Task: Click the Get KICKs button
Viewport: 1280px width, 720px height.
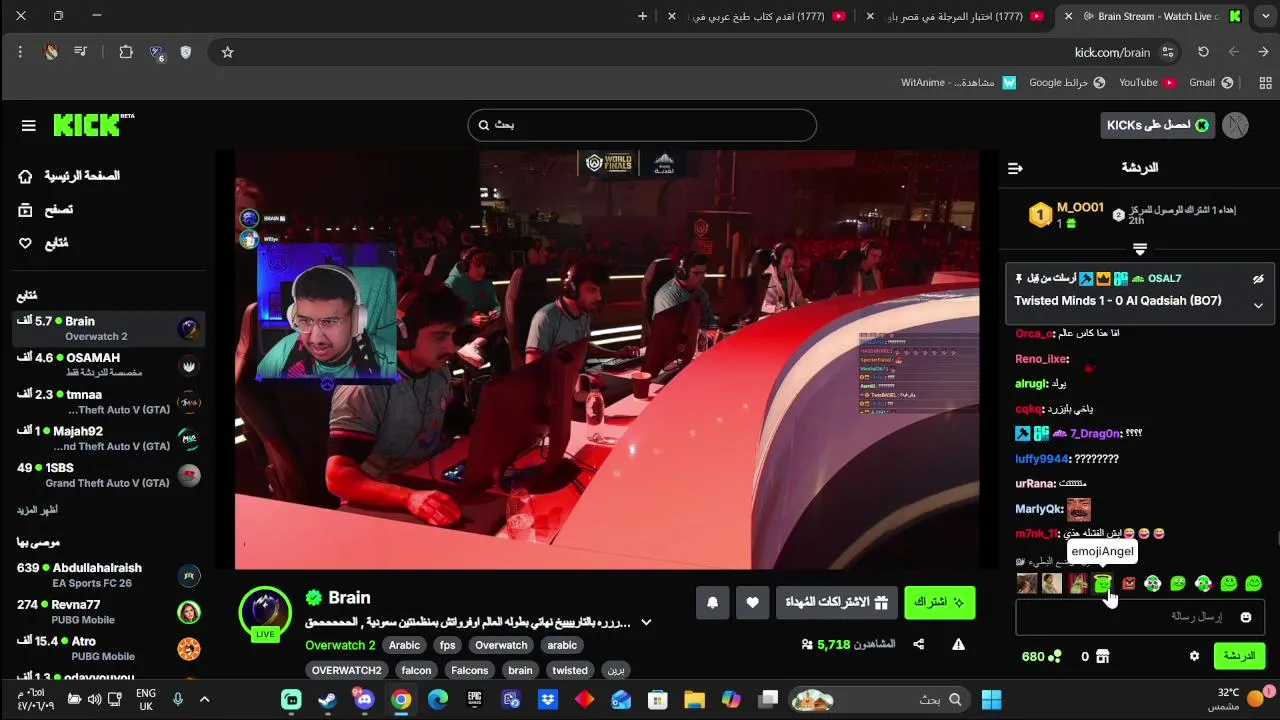Action: click(1158, 125)
